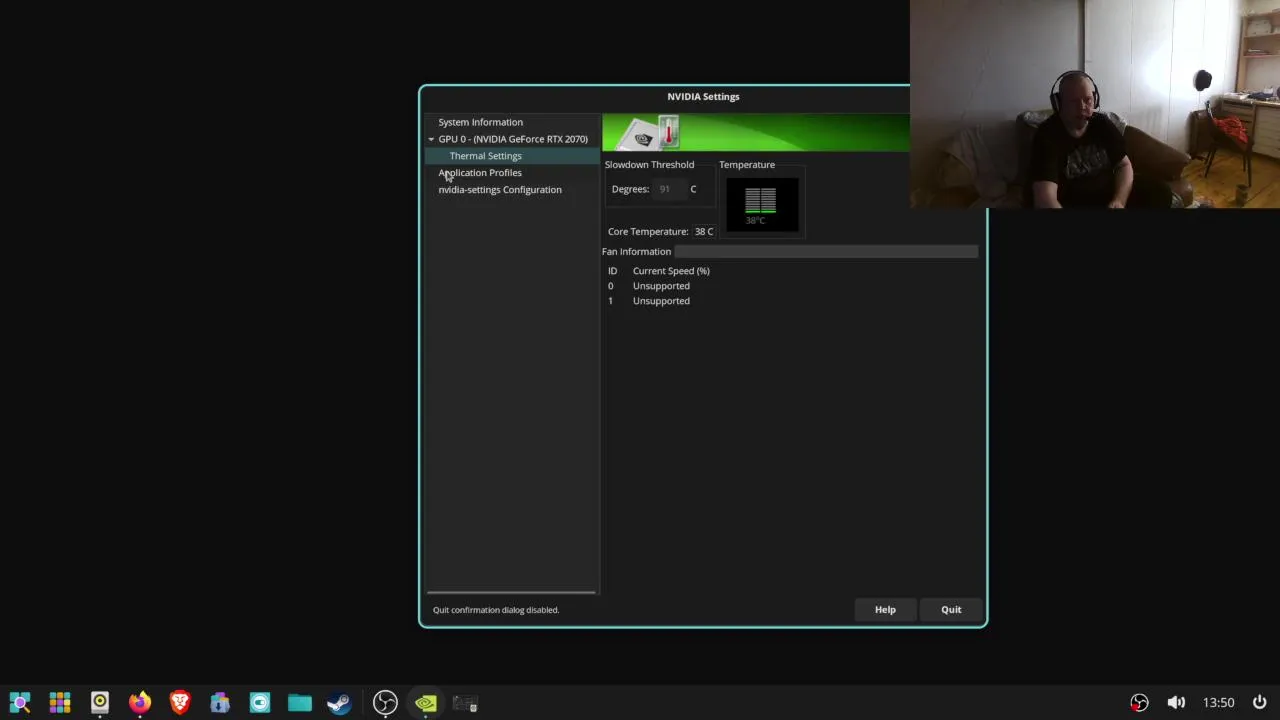Open the search magnifier icon in the taskbar

coord(20,703)
